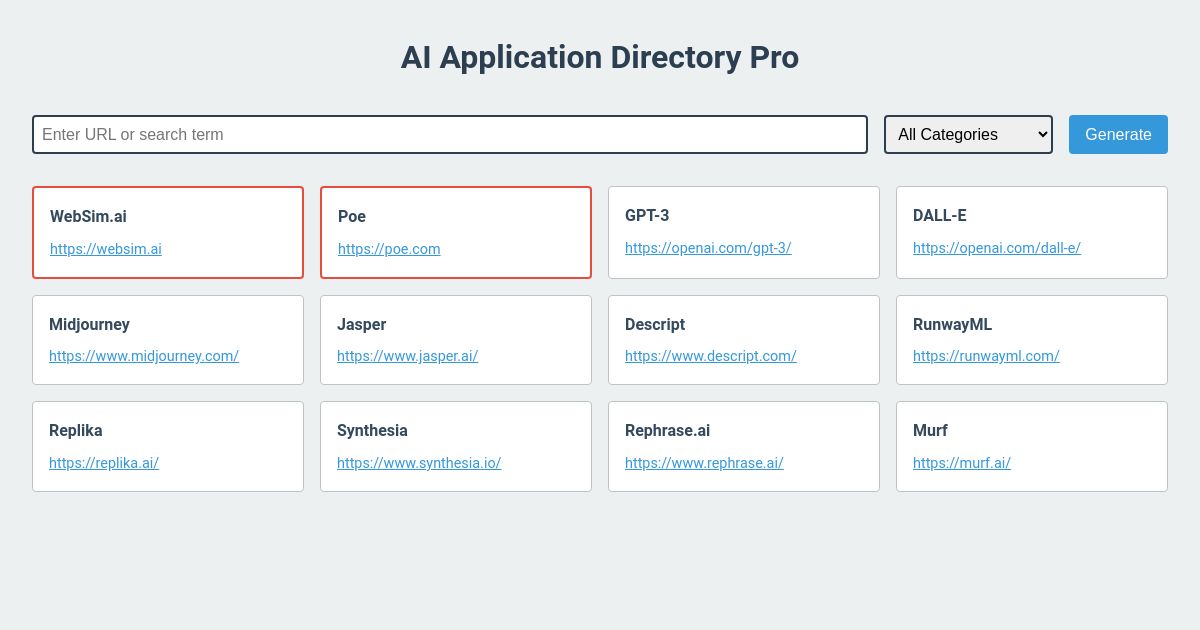This screenshot has width=1200, height=630.
Task: Click the Midjourney card title
Action: click(x=89, y=324)
